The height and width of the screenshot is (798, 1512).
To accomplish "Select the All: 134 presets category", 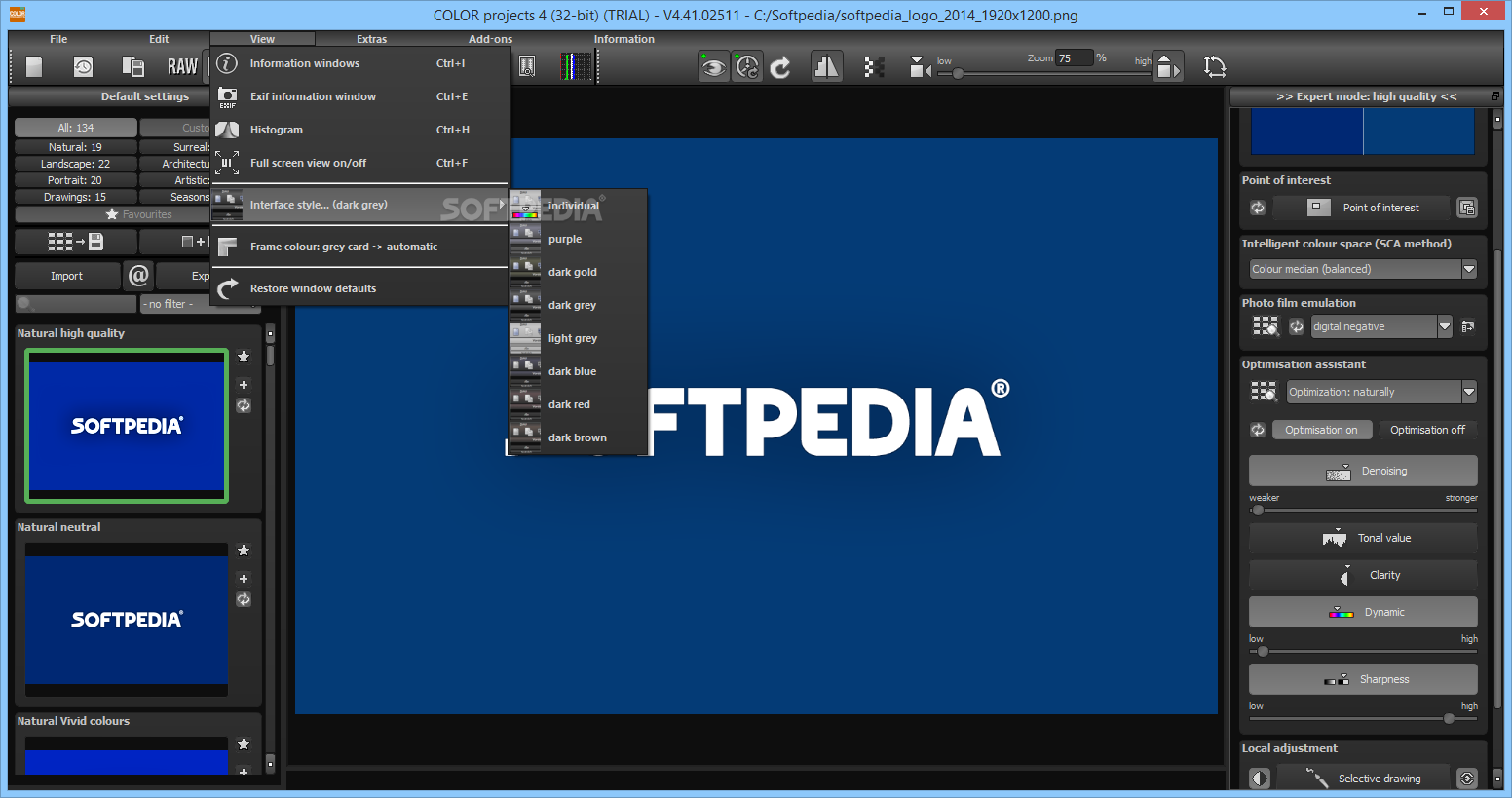I will [76, 128].
